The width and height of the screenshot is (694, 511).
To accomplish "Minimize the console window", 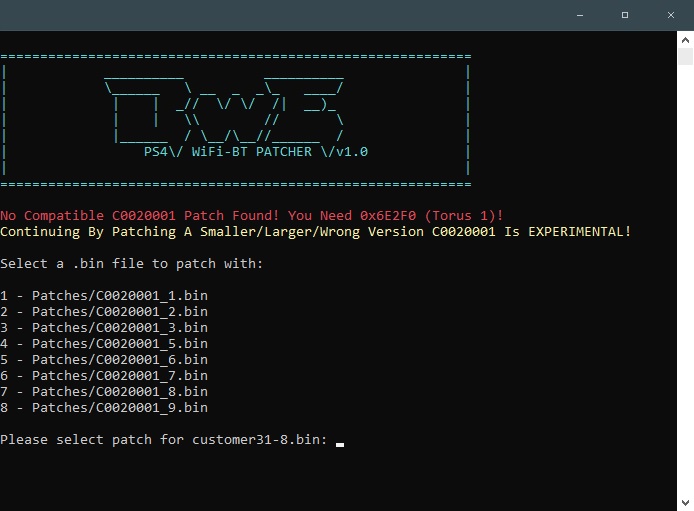I will (x=580, y=15).
